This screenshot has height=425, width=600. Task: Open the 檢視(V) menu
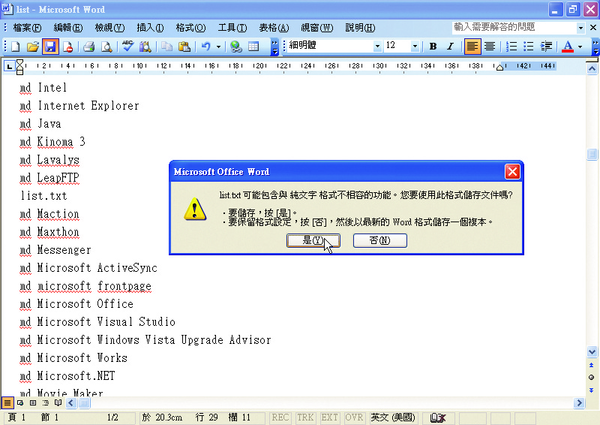(x=110, y=28)
